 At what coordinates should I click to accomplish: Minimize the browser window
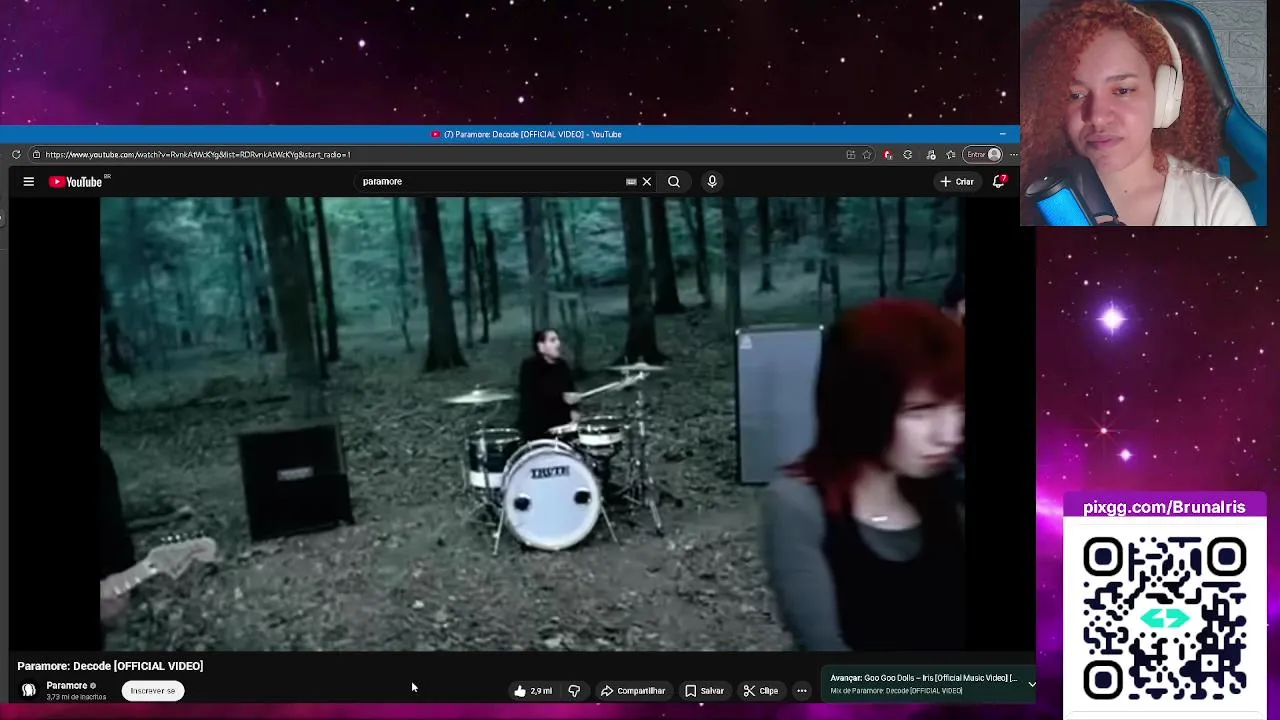click(1002, 134)
